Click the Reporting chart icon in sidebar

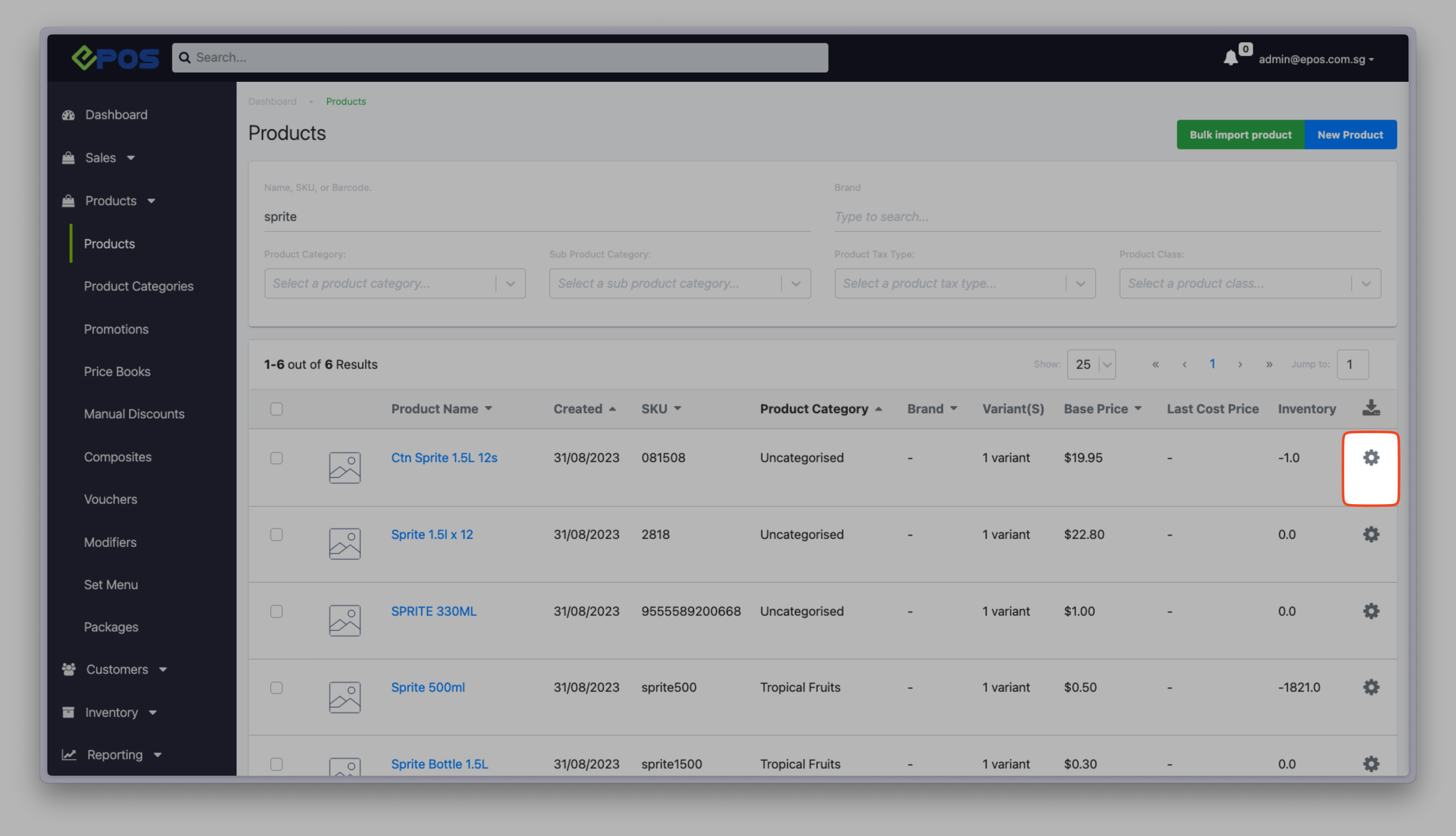[x=69, y=755]
